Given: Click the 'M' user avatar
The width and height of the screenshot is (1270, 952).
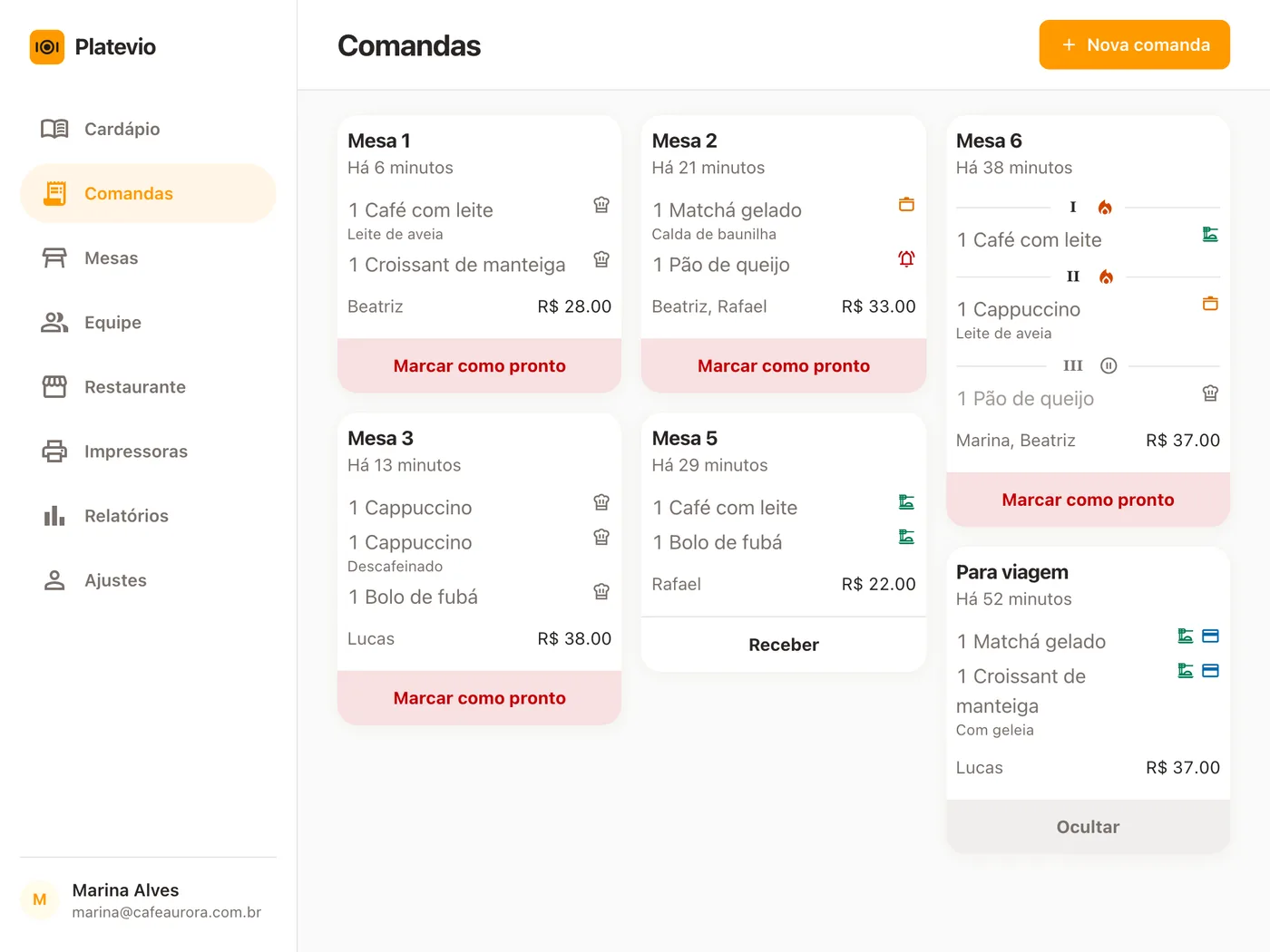Looking at the screenshot, I should 40,900.
